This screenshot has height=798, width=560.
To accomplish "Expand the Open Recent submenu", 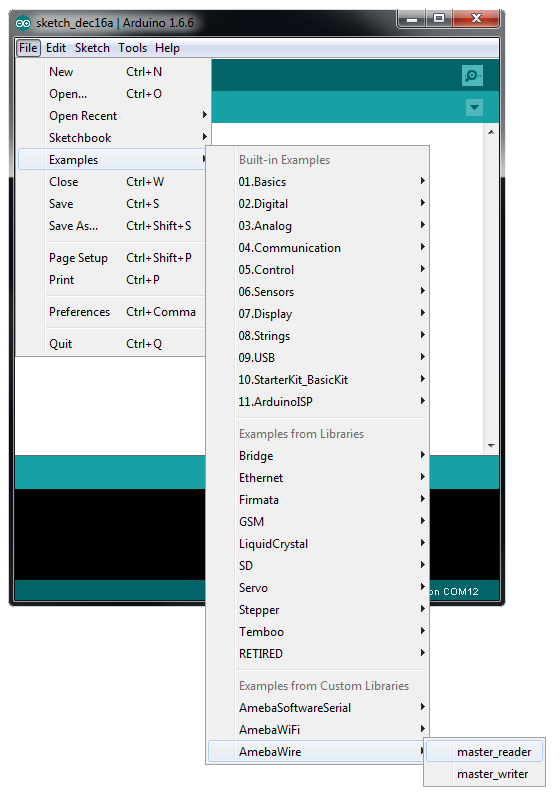I will [114, 116].
